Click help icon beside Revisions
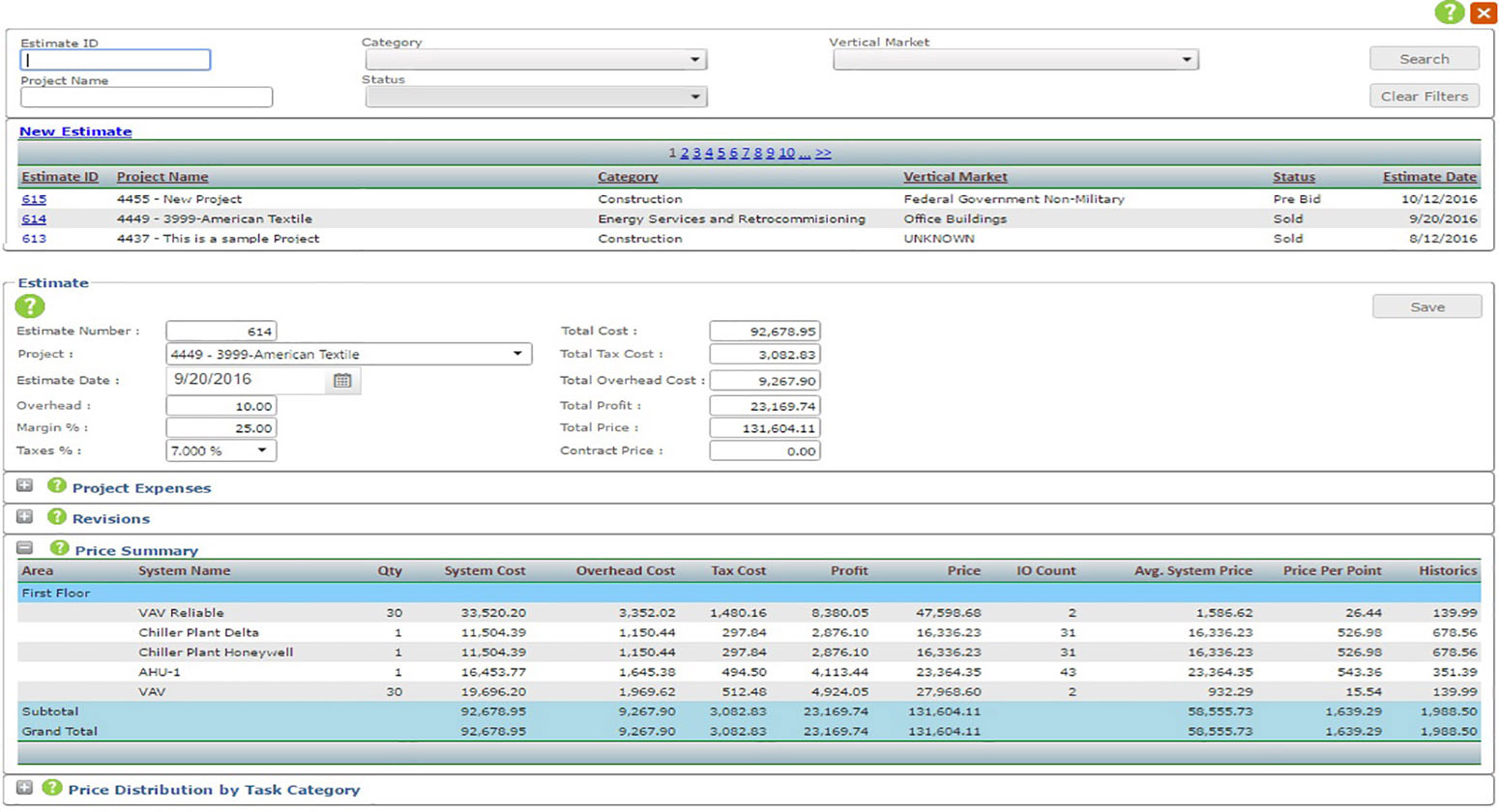 click(x=57, y=517)
